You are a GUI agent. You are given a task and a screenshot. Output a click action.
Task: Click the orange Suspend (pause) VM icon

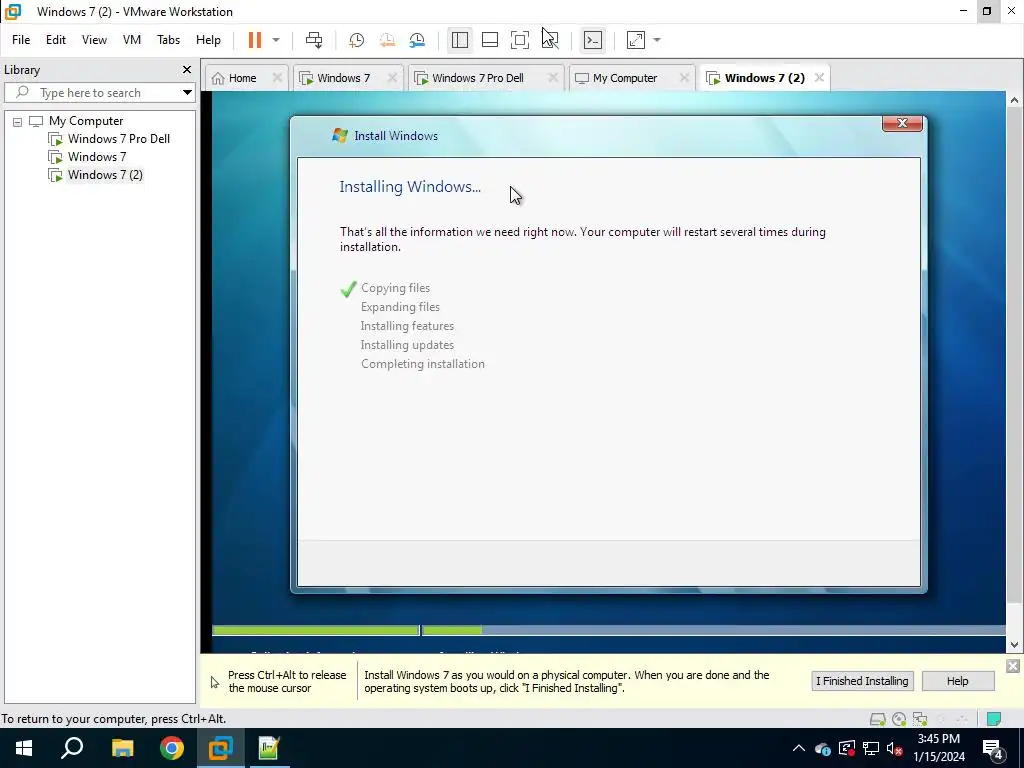click(255, 40)
